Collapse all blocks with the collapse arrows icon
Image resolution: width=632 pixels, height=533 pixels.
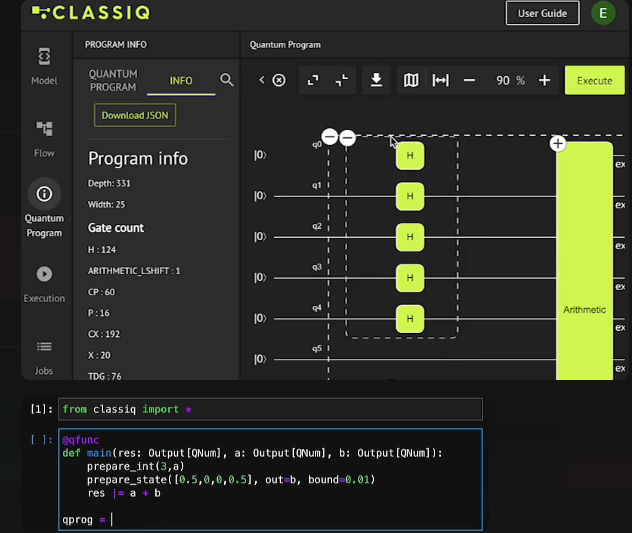342,80
